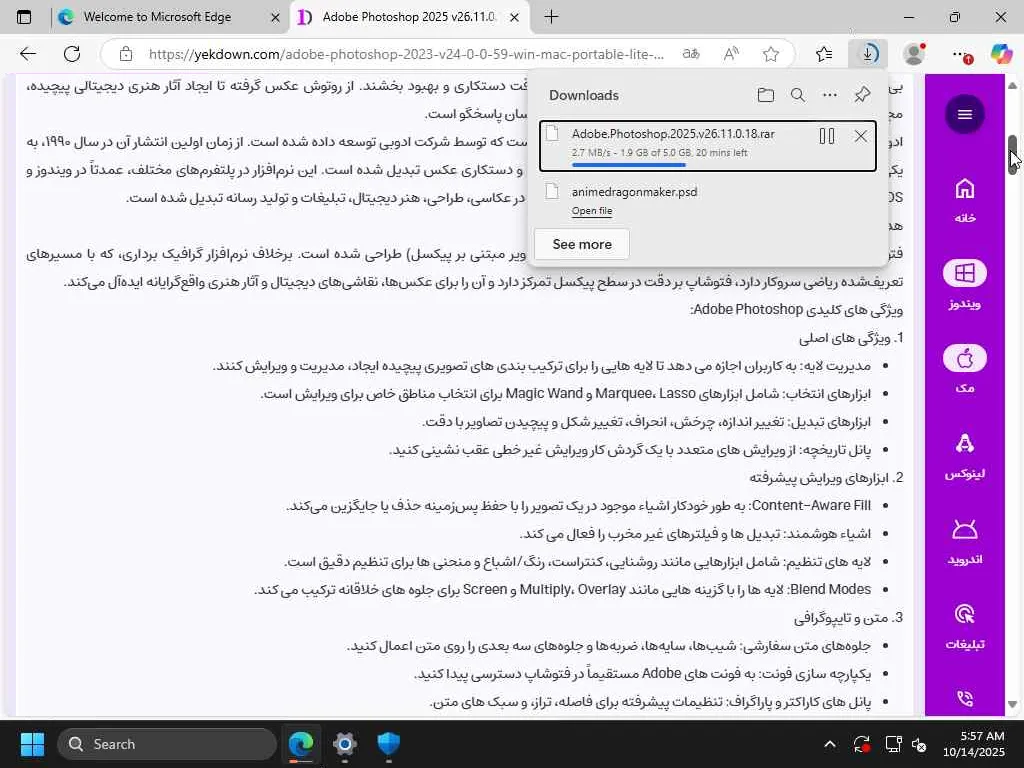Click the yekdown.com address bar
Viewport: 1024px width, 768px height.
pos(405,54)
